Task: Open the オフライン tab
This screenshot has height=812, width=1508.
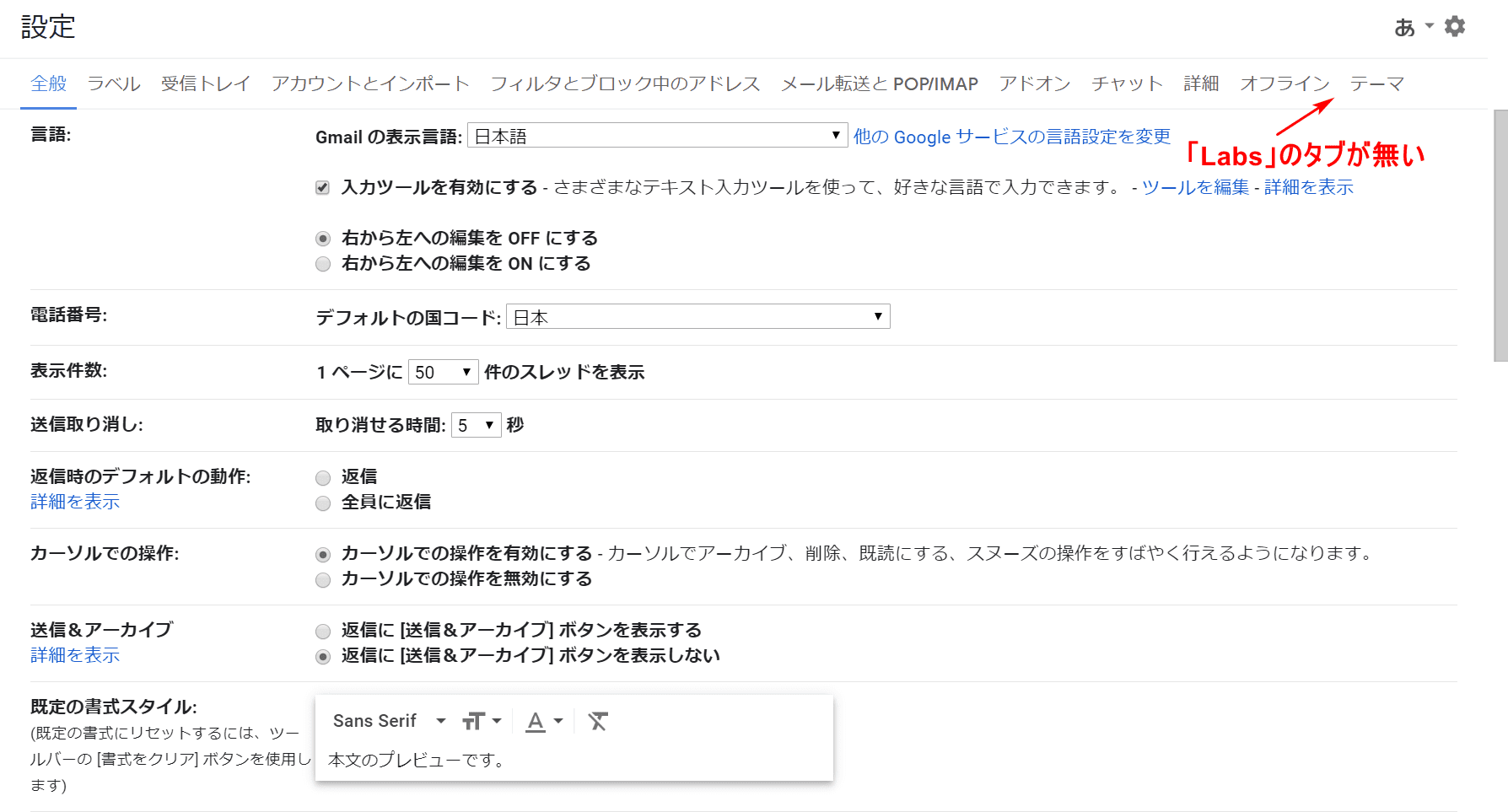Action: click(1284, 83)
